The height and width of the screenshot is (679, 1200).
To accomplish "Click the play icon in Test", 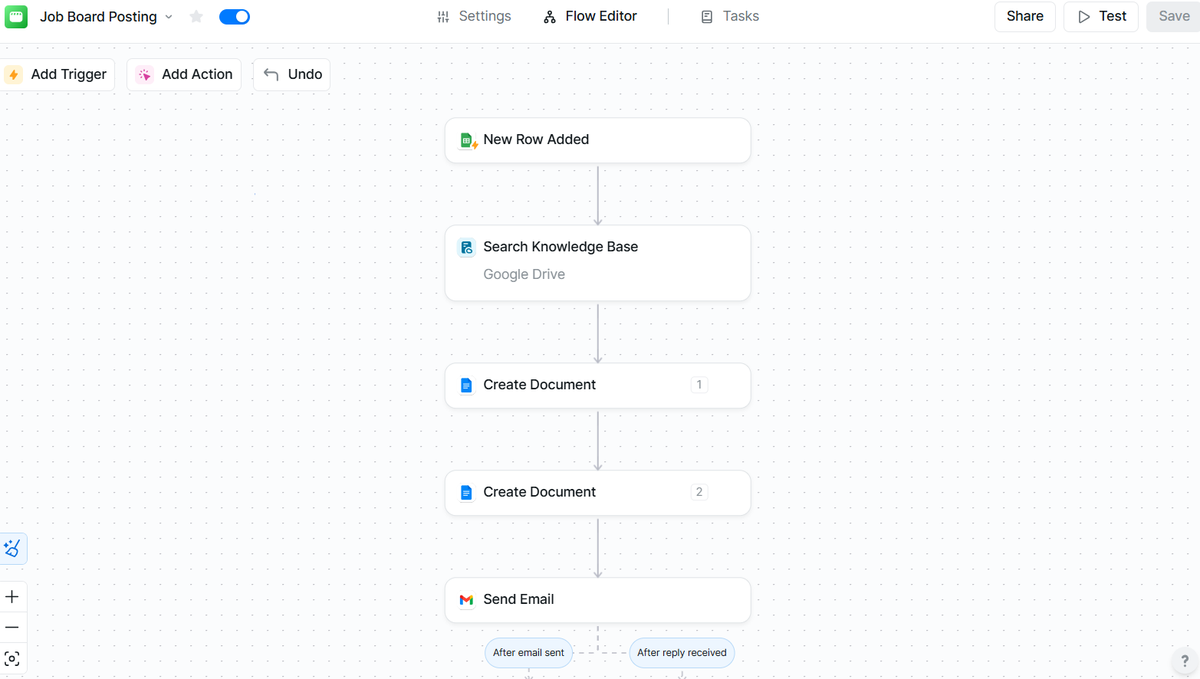I will coord(1084,17).
